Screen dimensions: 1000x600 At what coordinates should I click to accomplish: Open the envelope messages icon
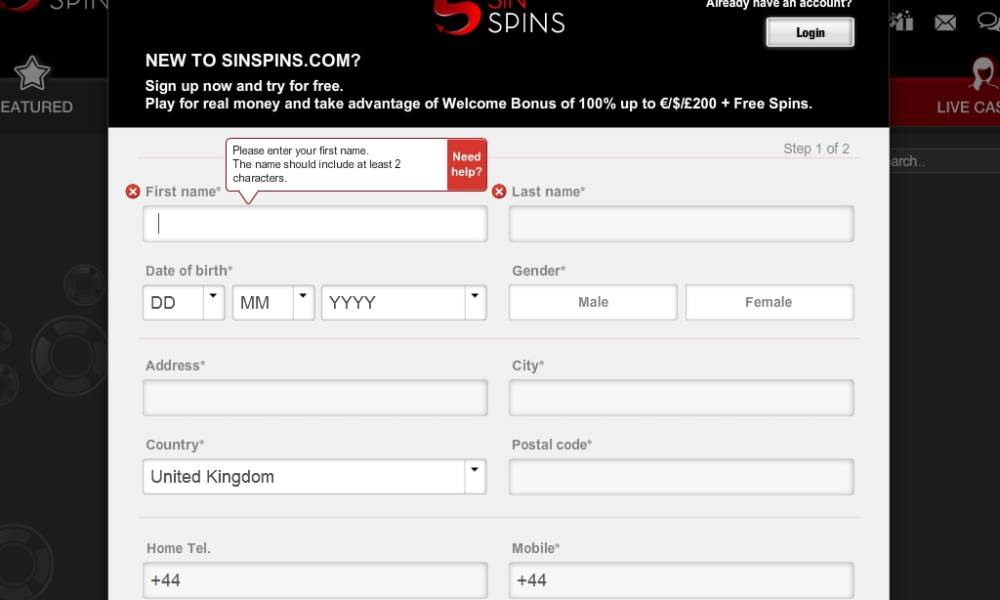(945, 23)
